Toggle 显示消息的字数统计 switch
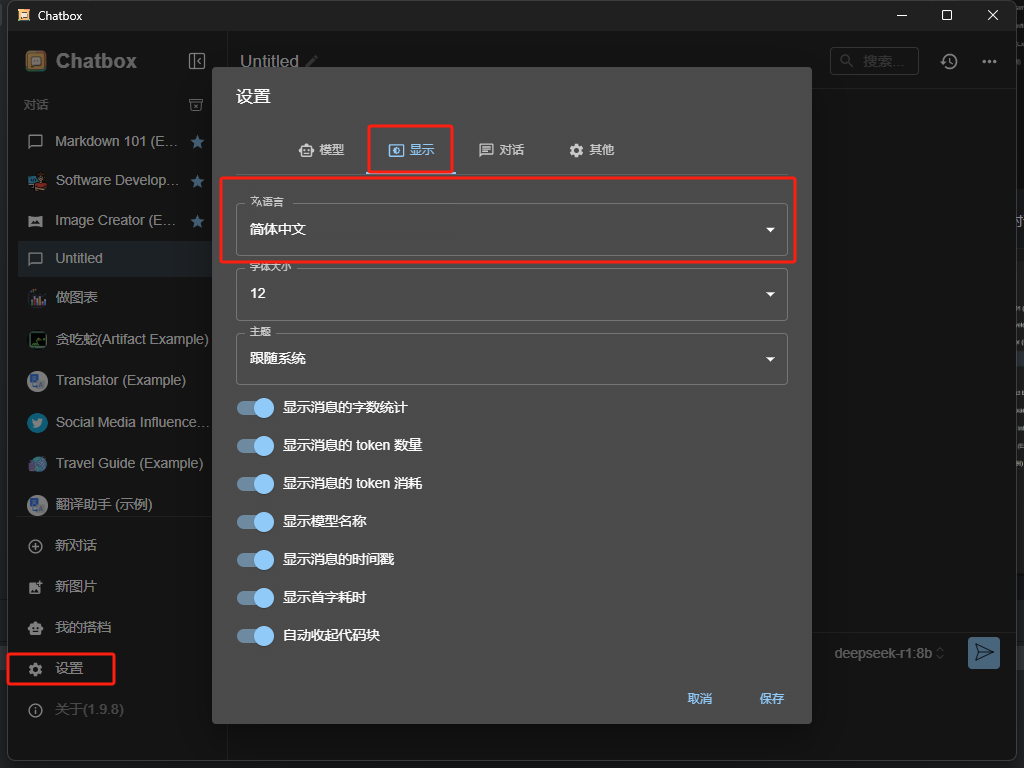This screenshot has width=1024, height=768. [x=255, y=408]
